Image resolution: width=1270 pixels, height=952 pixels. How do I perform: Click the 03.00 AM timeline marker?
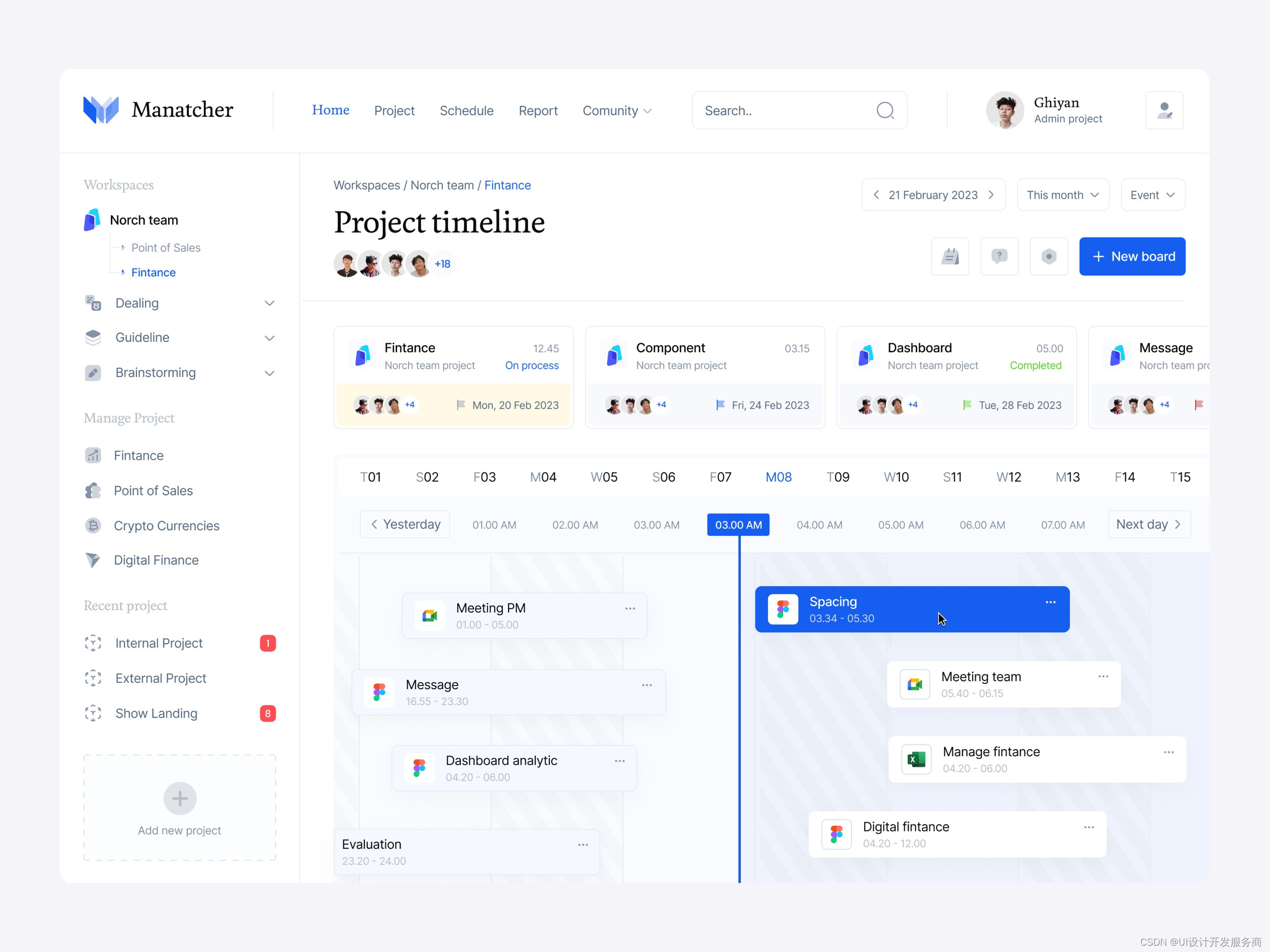coord(738,523)
